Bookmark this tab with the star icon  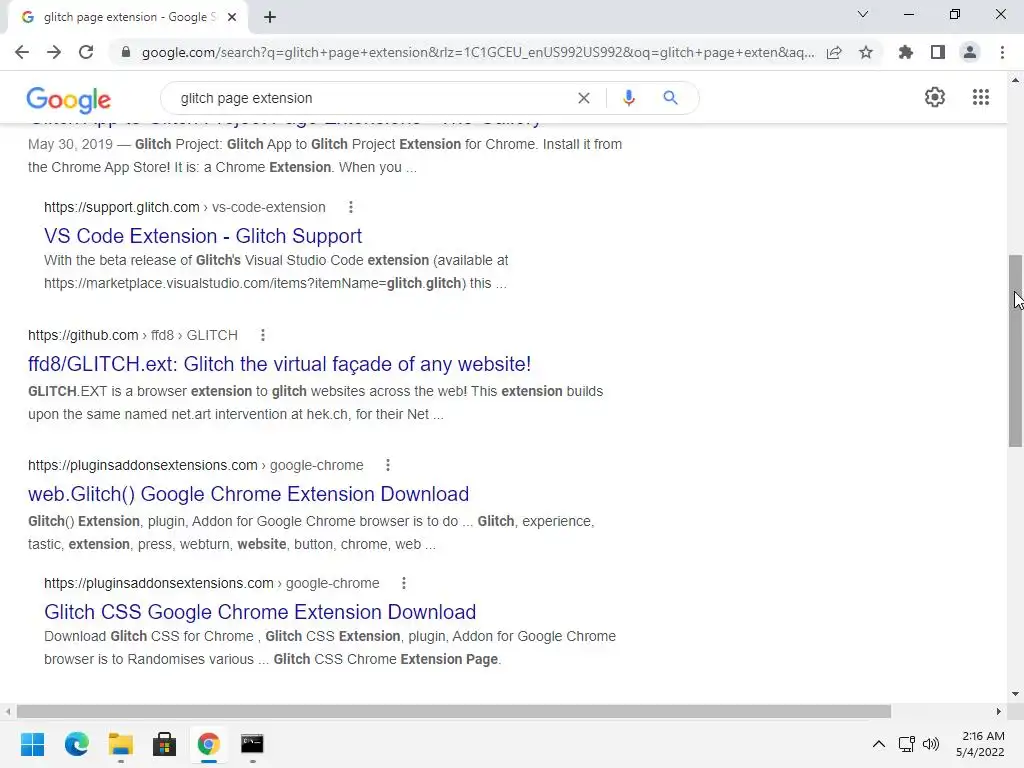click(x=866, y=52)
